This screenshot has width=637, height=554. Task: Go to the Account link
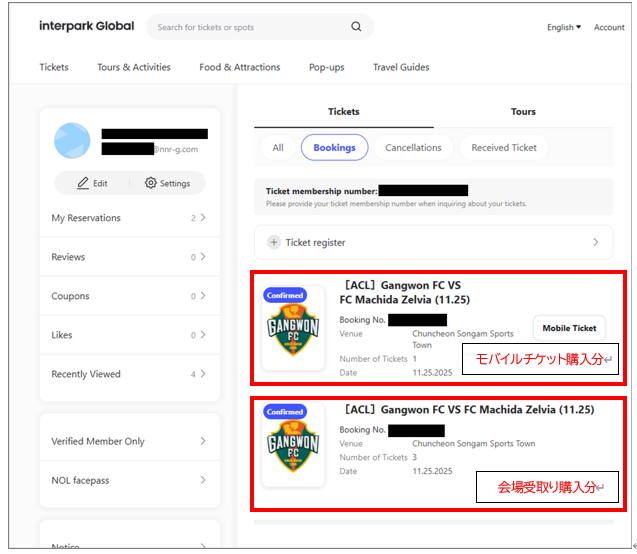coord(609,27)
